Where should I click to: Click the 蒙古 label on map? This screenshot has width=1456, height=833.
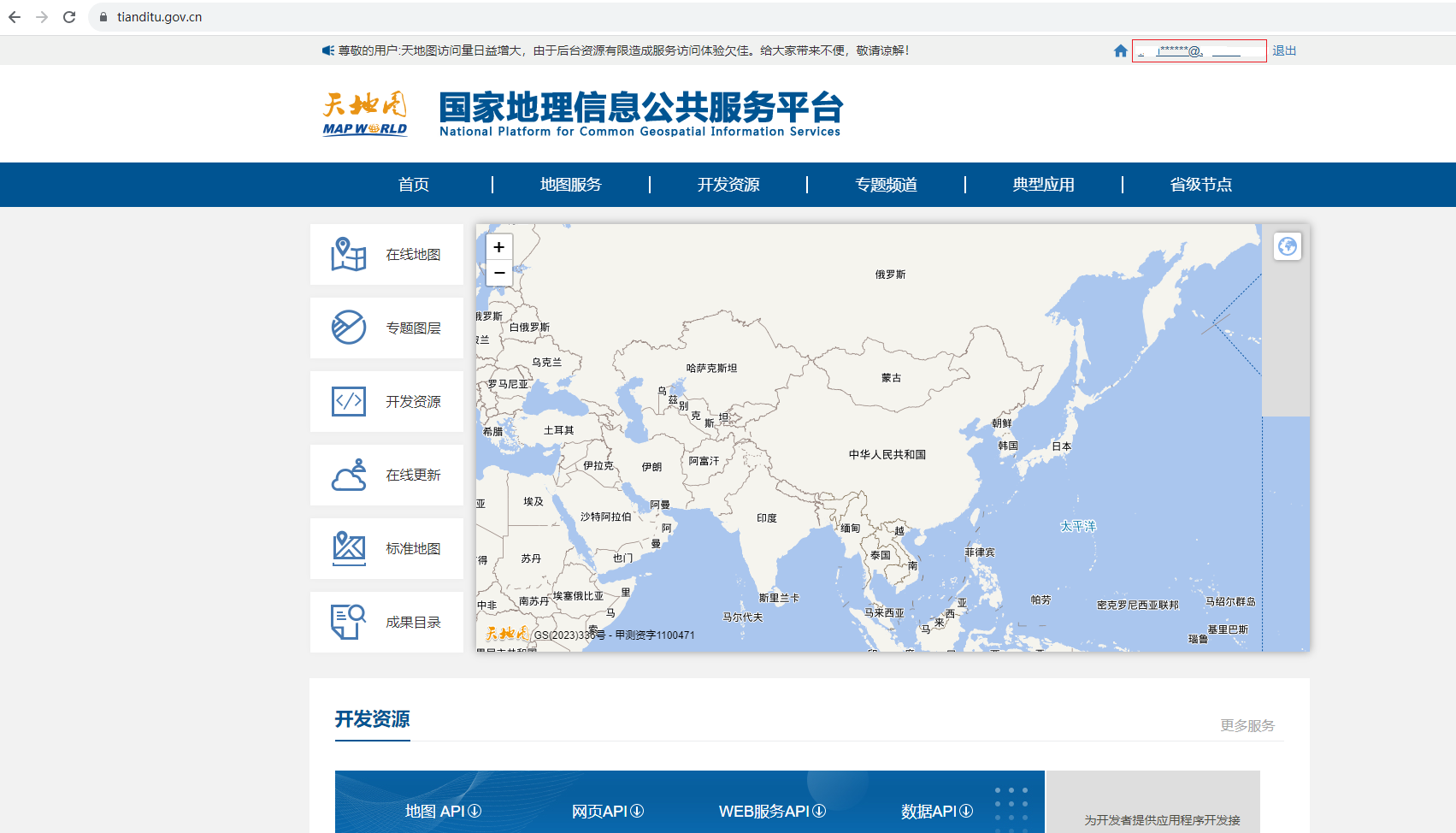pyautogui.click(x=892, y=378)
